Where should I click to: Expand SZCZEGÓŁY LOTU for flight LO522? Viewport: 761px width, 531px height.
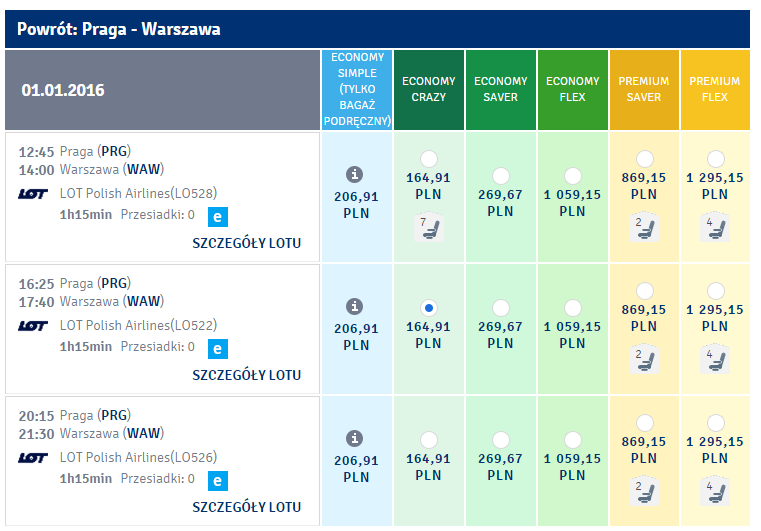coord(247,375)
